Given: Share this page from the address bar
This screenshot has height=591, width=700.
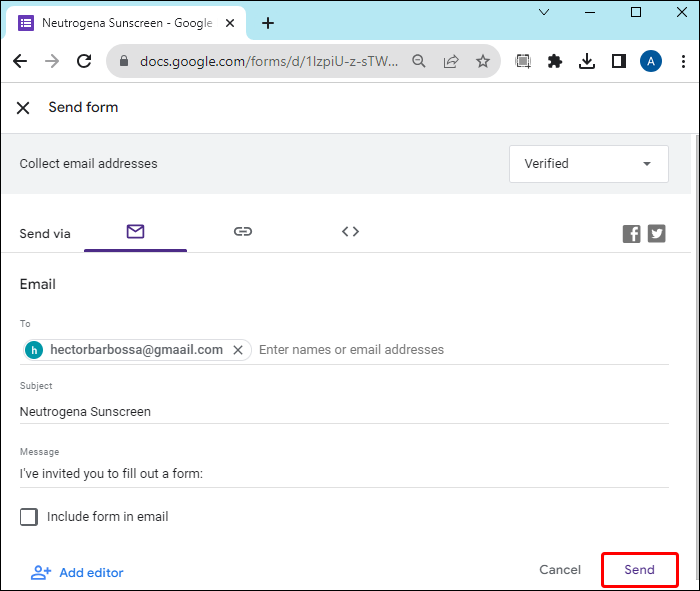Looking at the screenshot, I should tap(451, 61).
